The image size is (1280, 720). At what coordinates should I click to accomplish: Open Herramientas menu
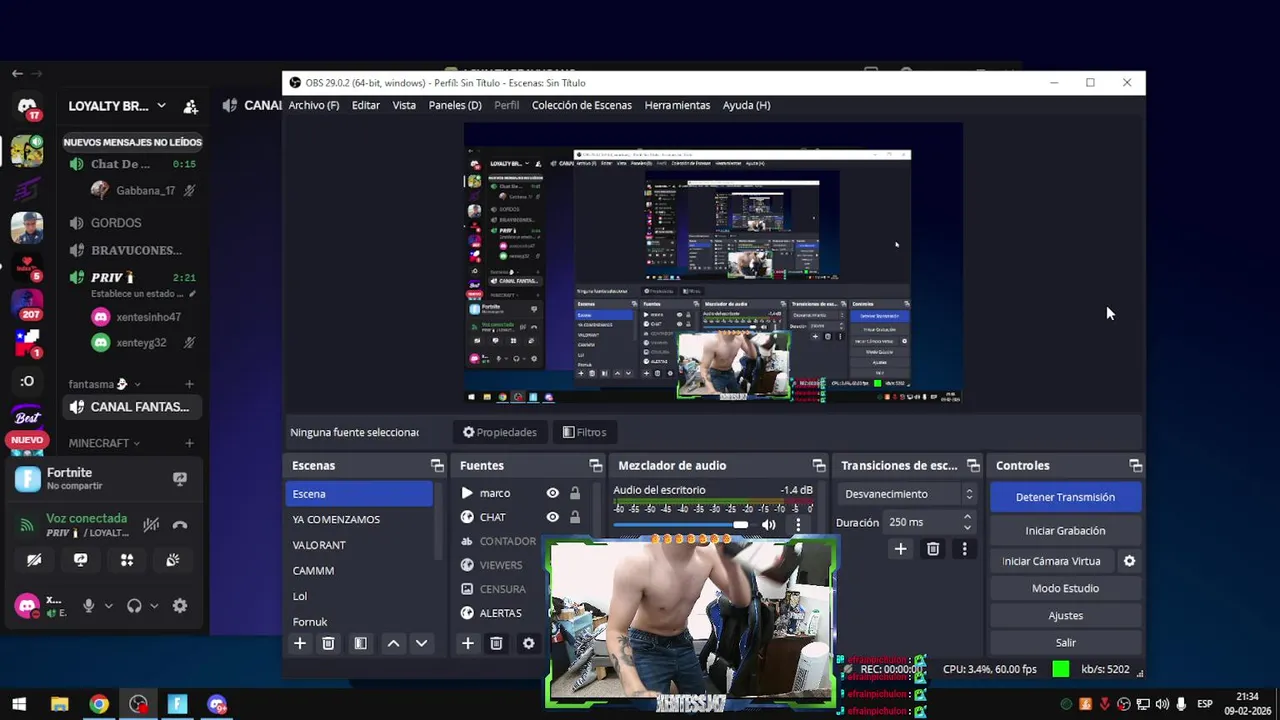tap(677, 105)
